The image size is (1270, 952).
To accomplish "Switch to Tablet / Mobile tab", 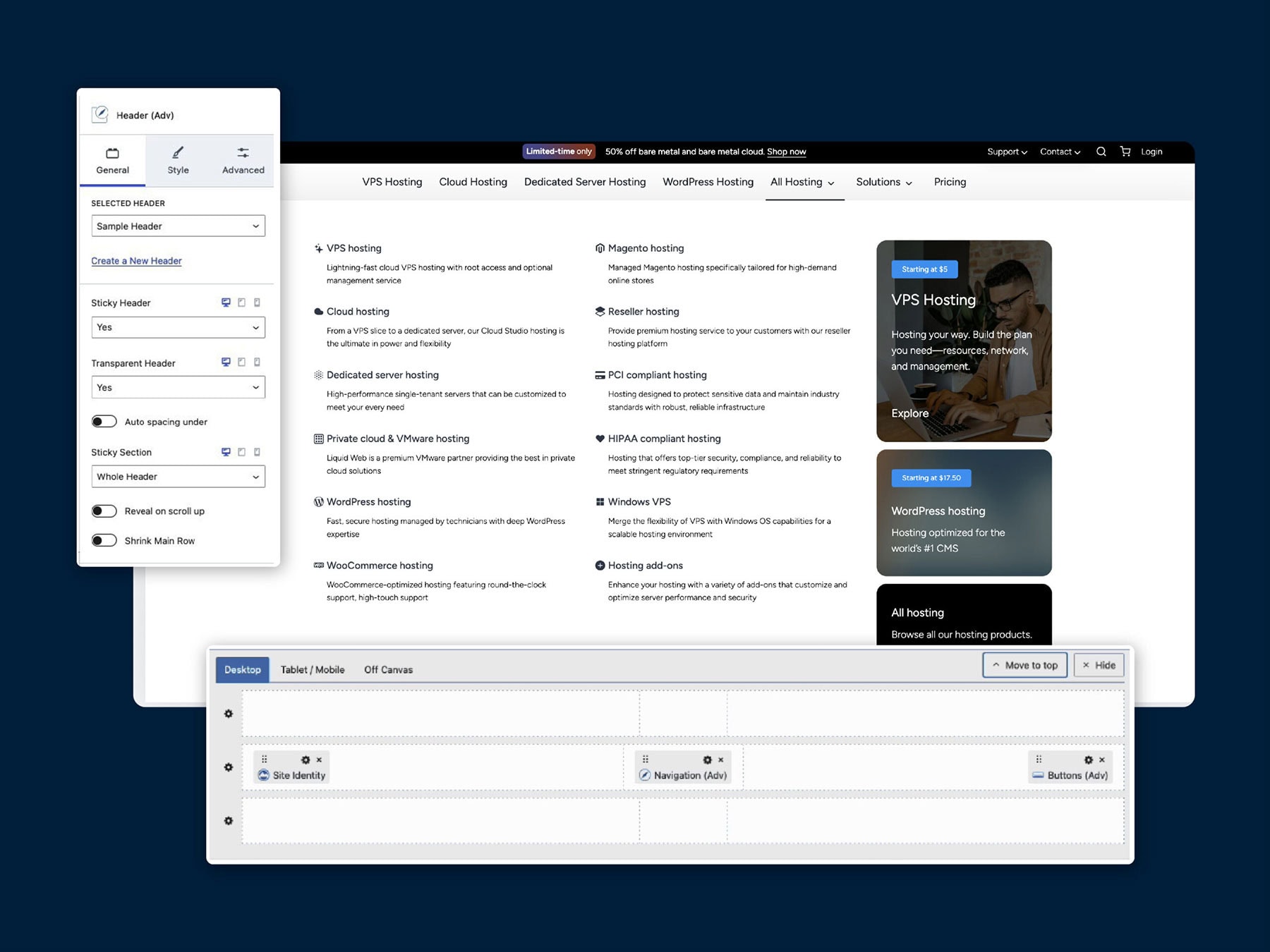I will [313, 670].
